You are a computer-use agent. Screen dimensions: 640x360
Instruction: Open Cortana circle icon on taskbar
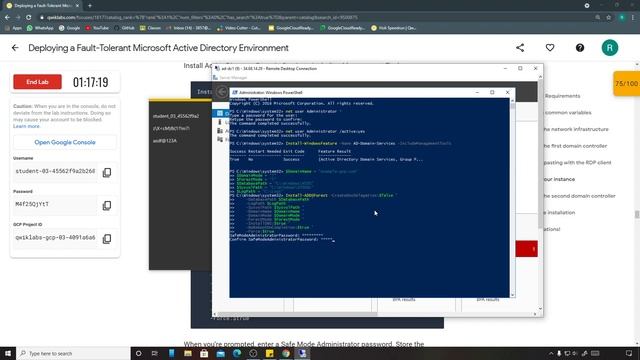click(x=138, y=353)
